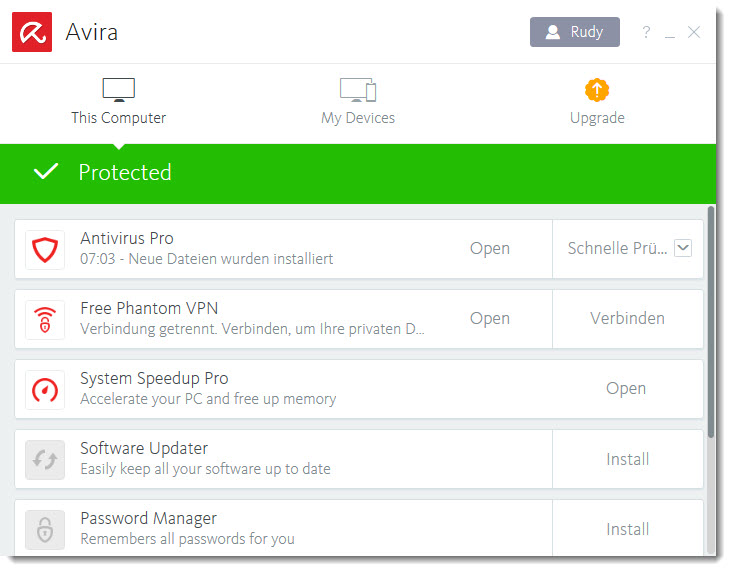Select the This Computer tab

tap(118, 102)
